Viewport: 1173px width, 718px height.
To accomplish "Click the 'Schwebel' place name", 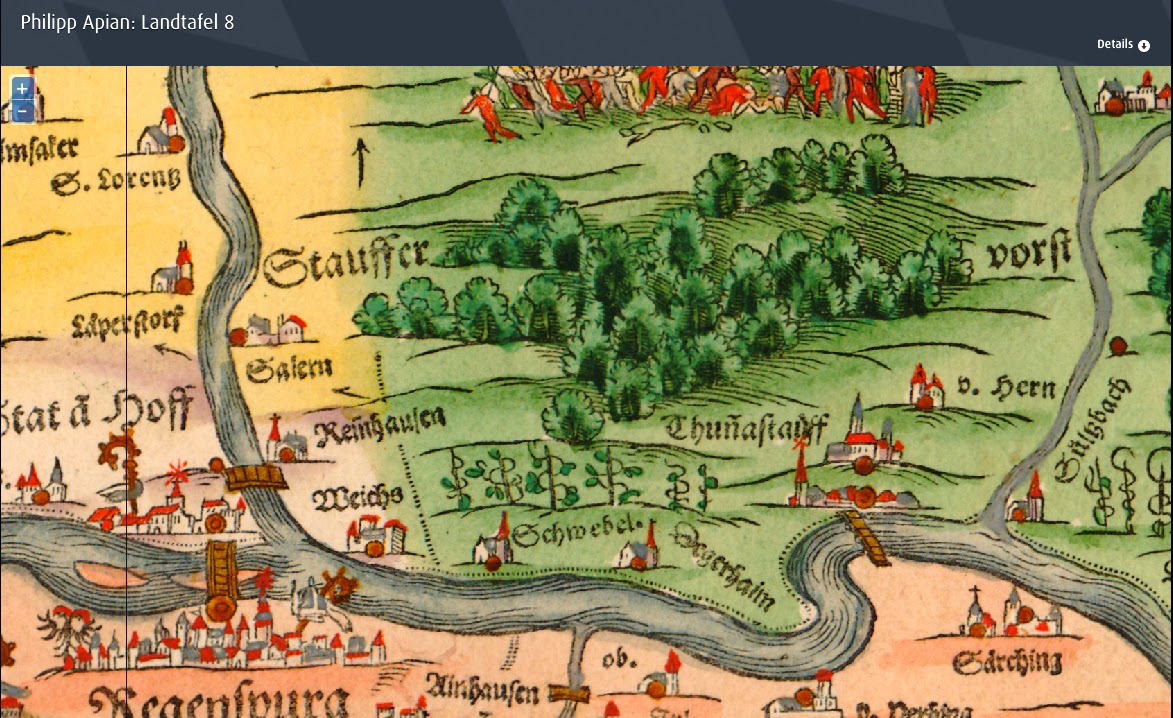I will pyautogui.click(x=578, y=530).
